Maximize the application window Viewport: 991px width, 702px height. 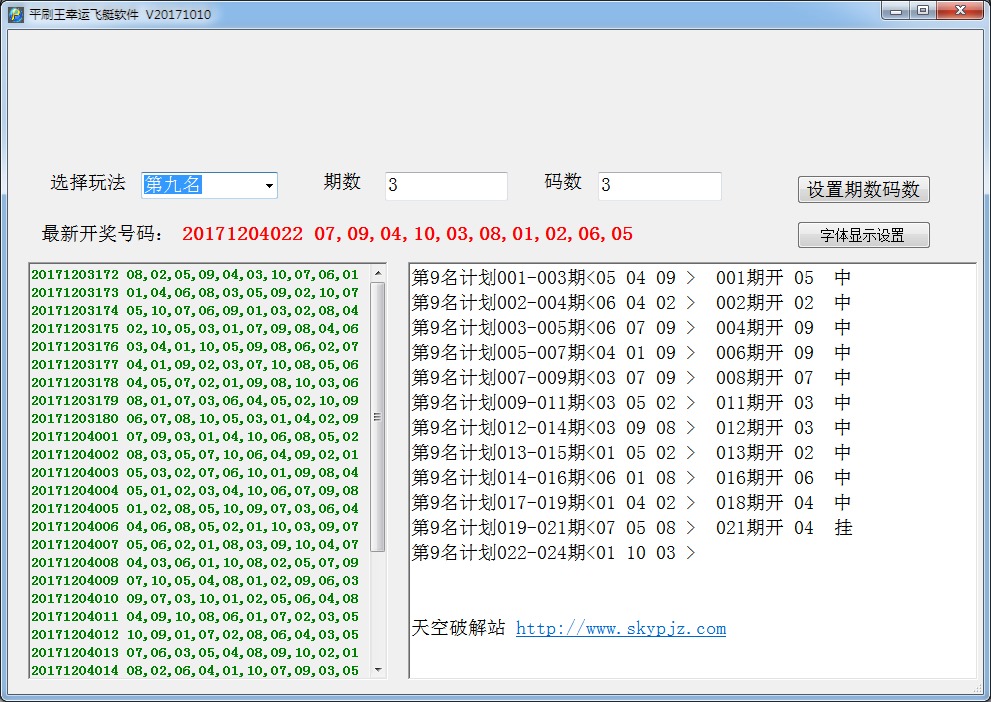[922, 11]
